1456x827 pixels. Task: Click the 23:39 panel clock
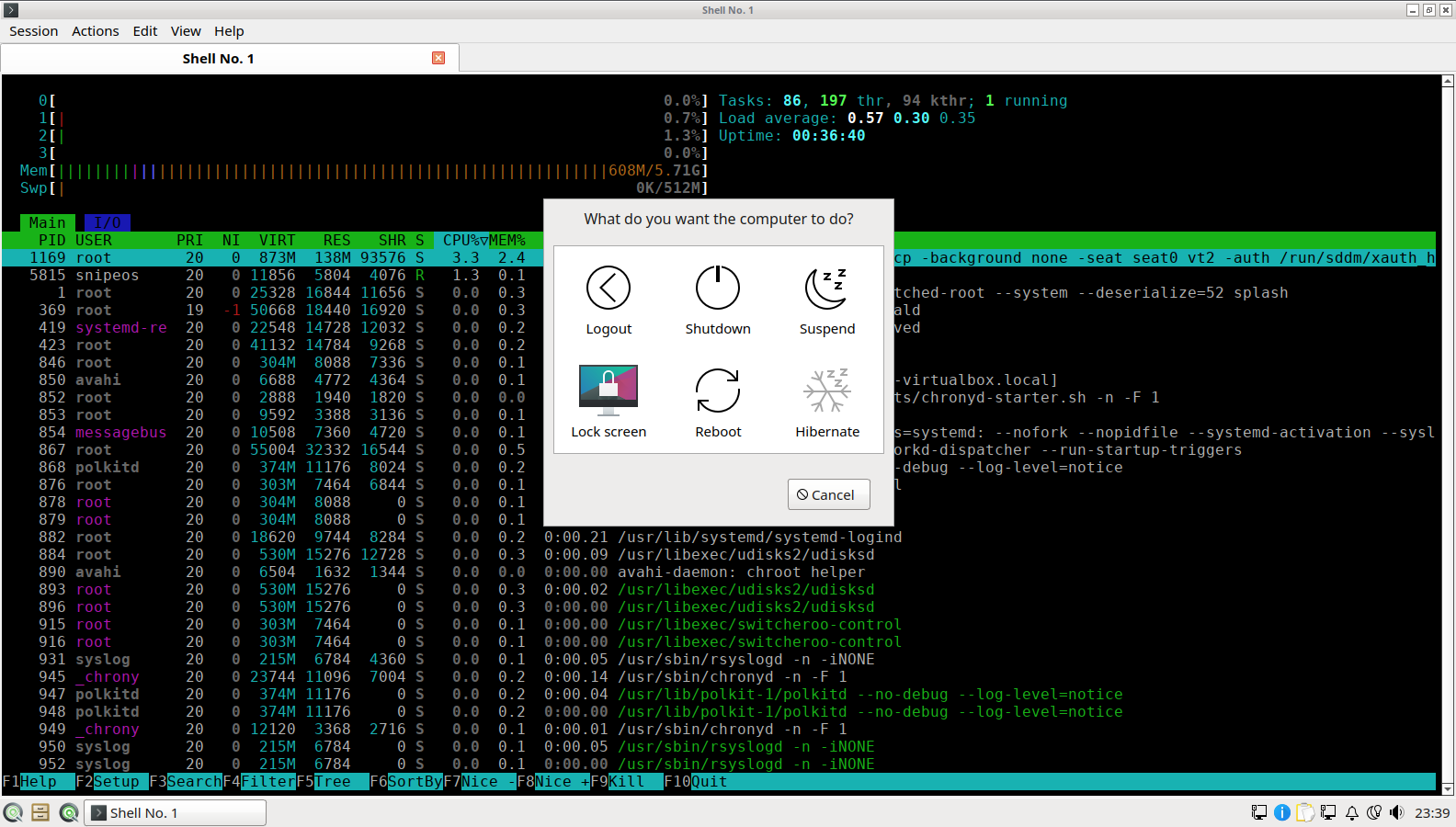click(x=1432, y=812)
